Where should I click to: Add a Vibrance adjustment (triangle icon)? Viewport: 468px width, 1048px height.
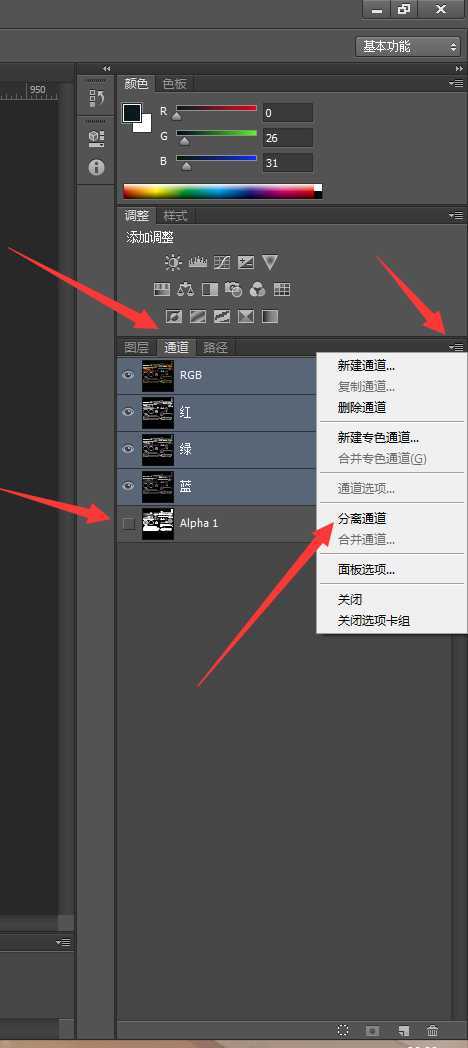[269, 263]
